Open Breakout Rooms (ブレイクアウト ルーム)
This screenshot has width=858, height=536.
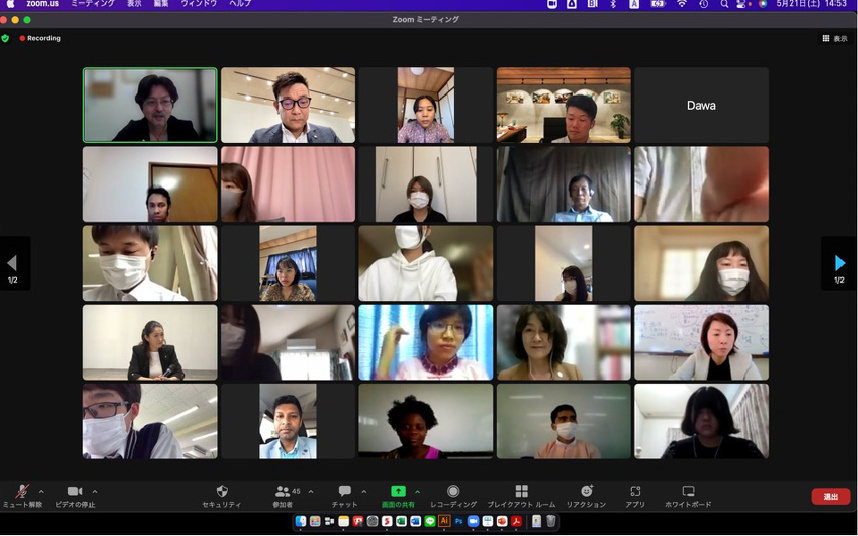pos(521,493)
